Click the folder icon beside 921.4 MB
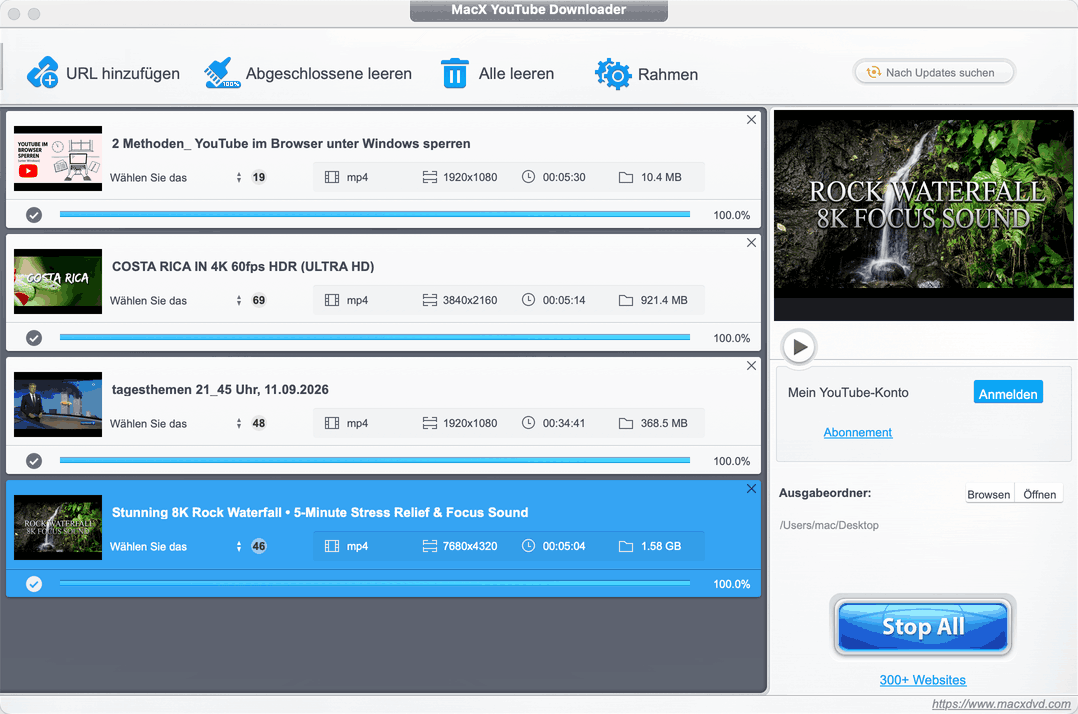 tap(626, 300)
